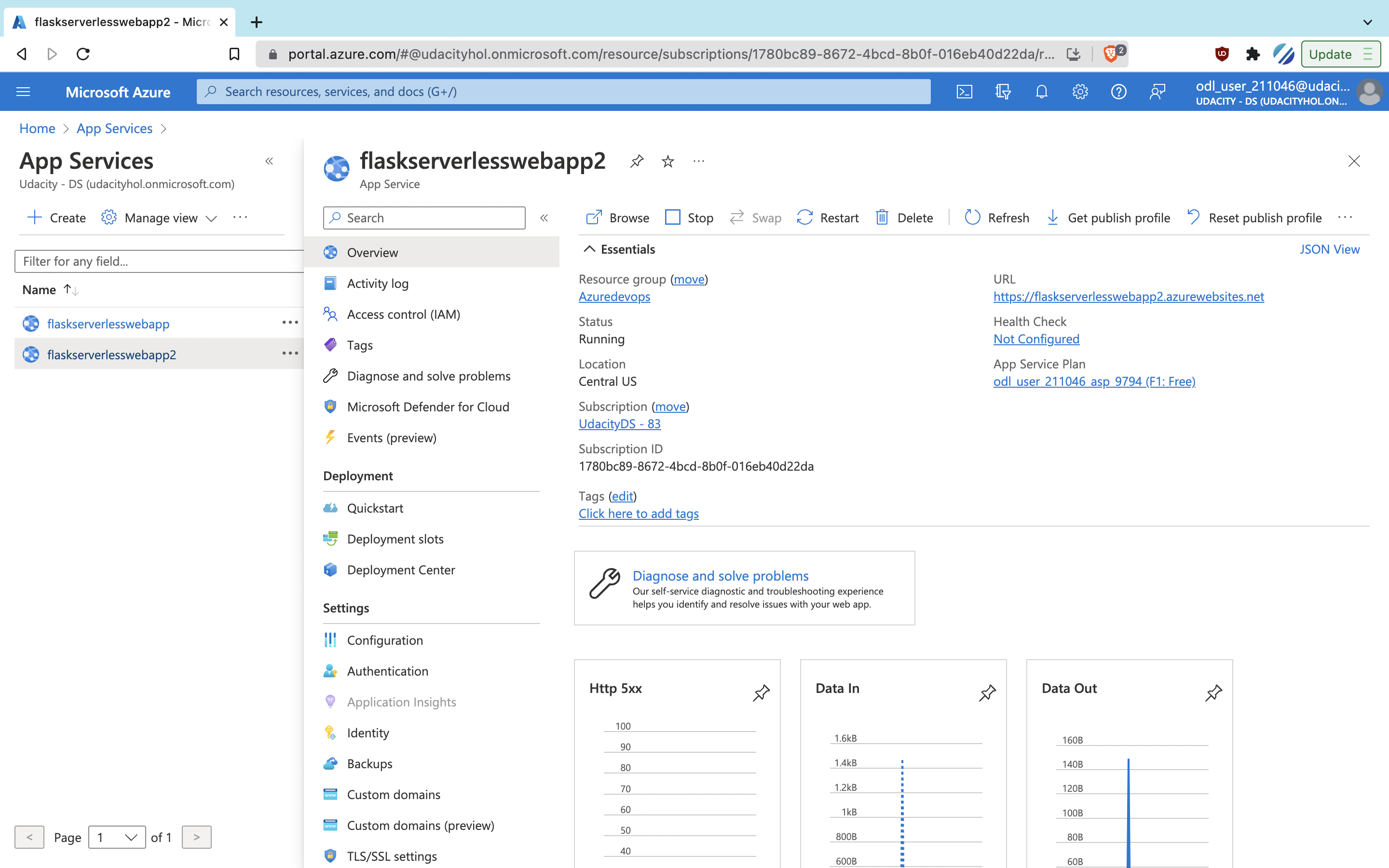Open the page number dropdown
Viewport: 1389px width, 868px height.
click(117, 837)
